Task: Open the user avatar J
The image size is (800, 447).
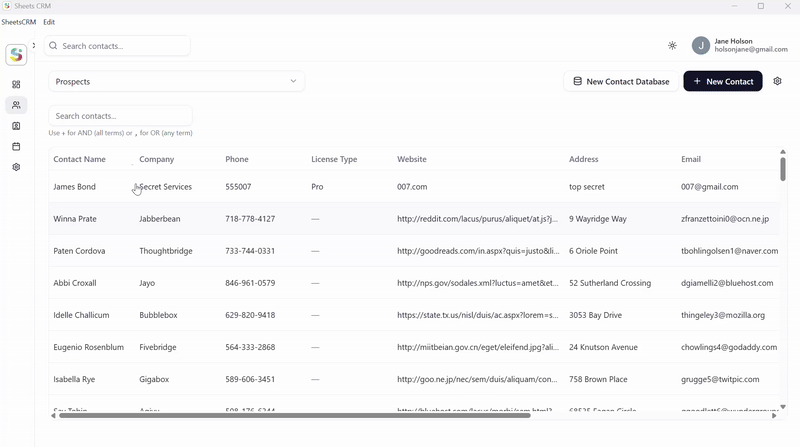Action: tap(701, 45)
